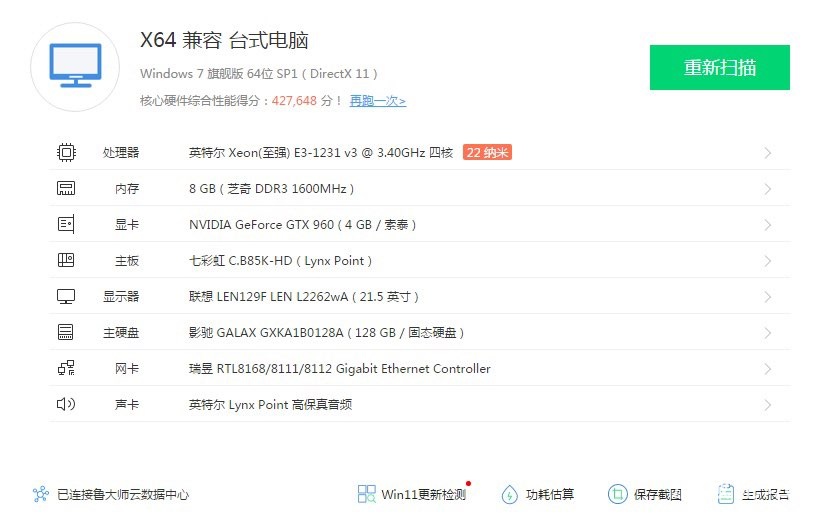Viewport: 820px width, 530px height.
Task: Click the cloud data center molecule icon
Action: pos(41,494)
